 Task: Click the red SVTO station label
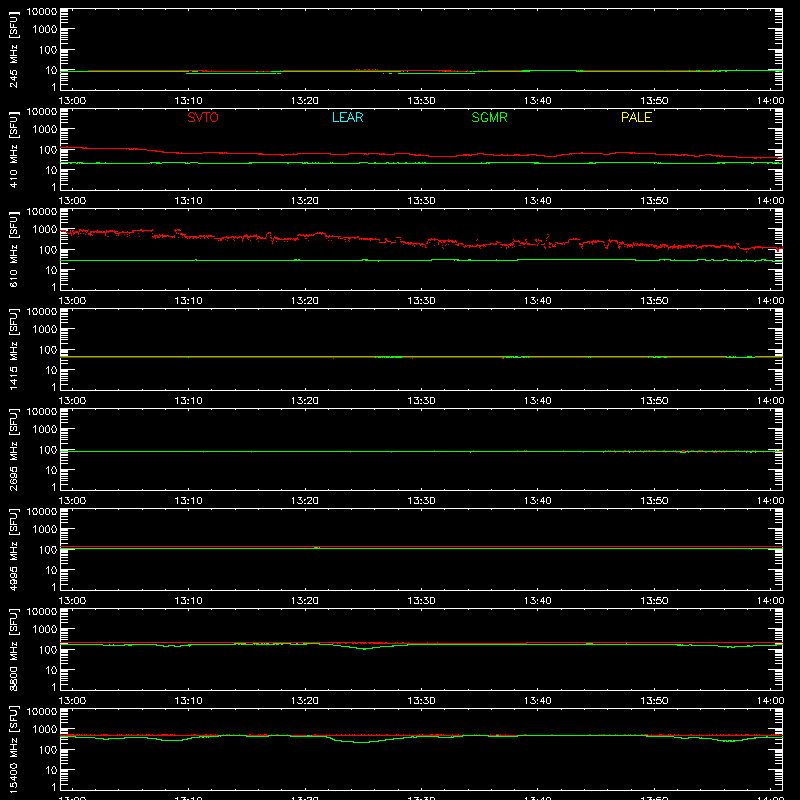point(203,117)
